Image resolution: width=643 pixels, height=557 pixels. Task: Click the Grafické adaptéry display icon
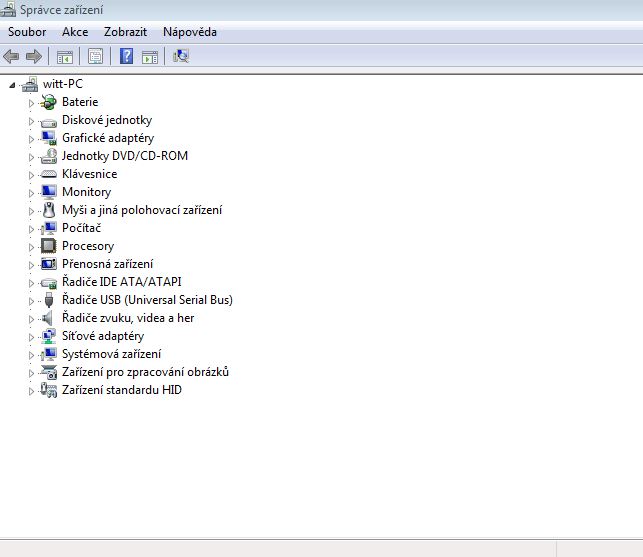pyautogui.click(x=49, y=138)
